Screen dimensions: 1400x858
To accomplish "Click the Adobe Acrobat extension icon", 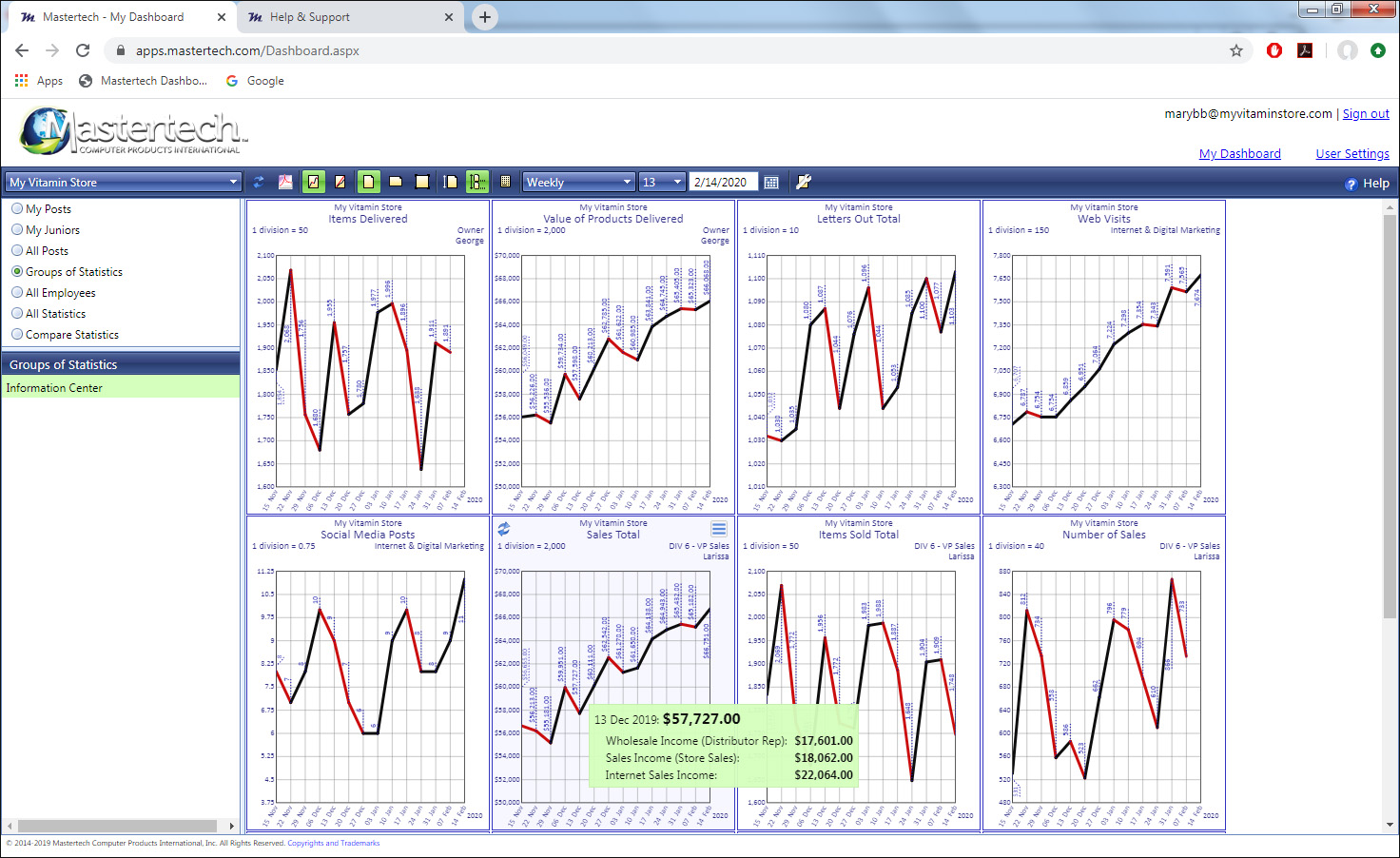I will [1305, 50].
